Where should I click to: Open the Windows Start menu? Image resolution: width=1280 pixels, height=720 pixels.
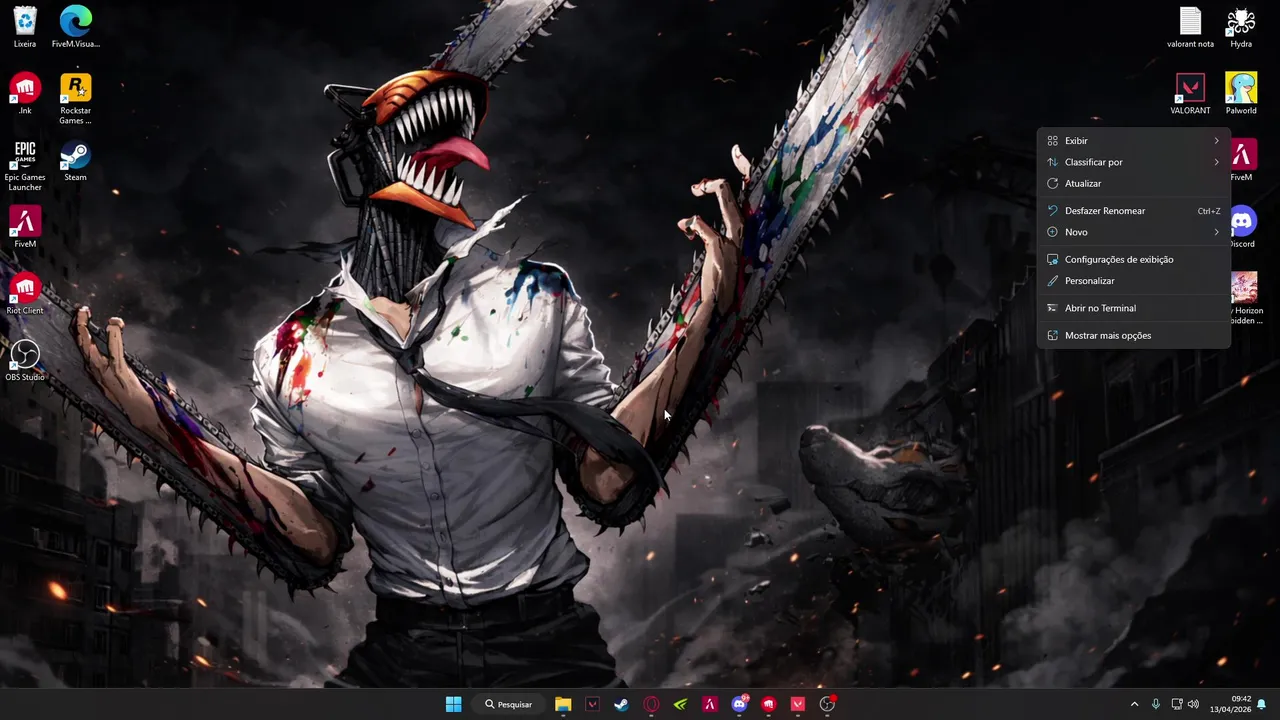tap(453, 704)
